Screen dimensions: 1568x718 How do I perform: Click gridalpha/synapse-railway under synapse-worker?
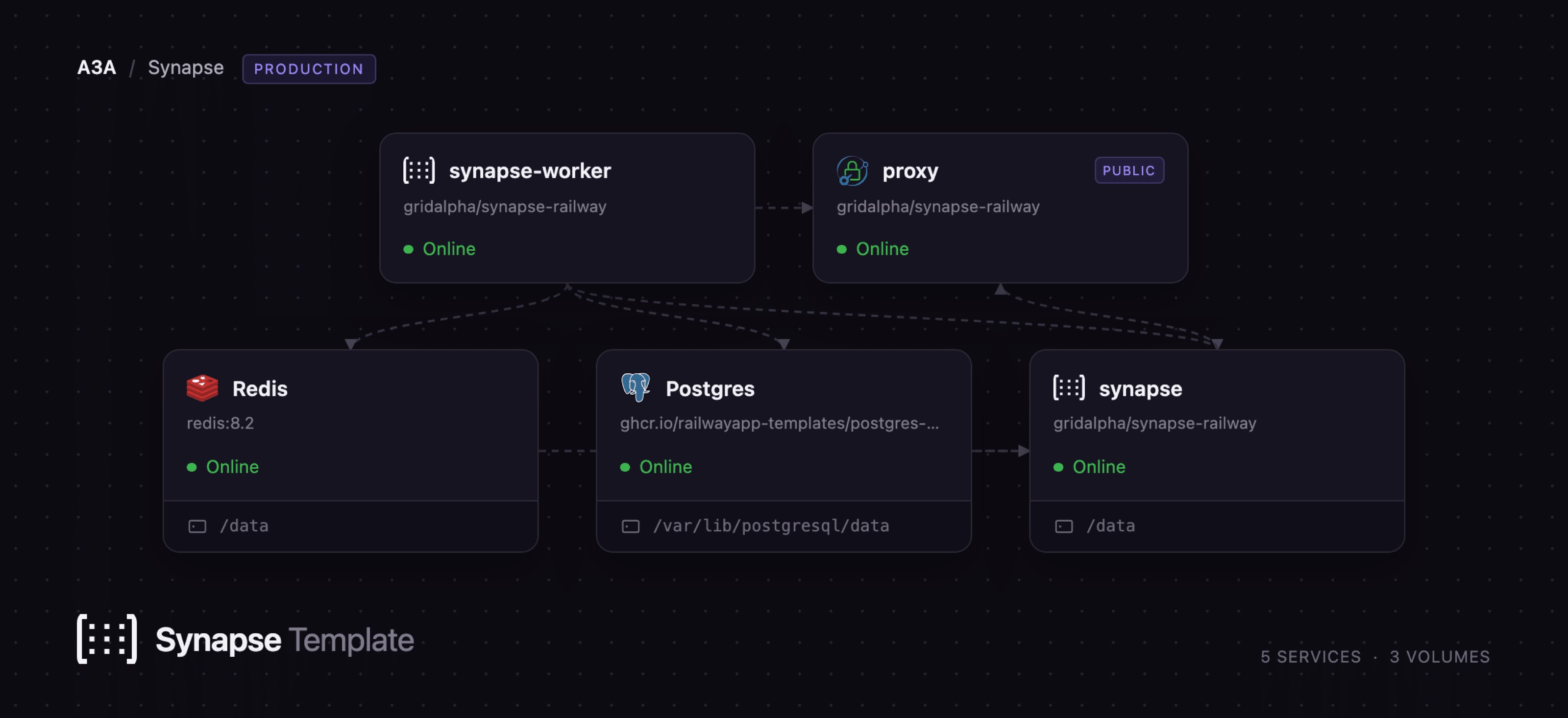tap(505, 207)
